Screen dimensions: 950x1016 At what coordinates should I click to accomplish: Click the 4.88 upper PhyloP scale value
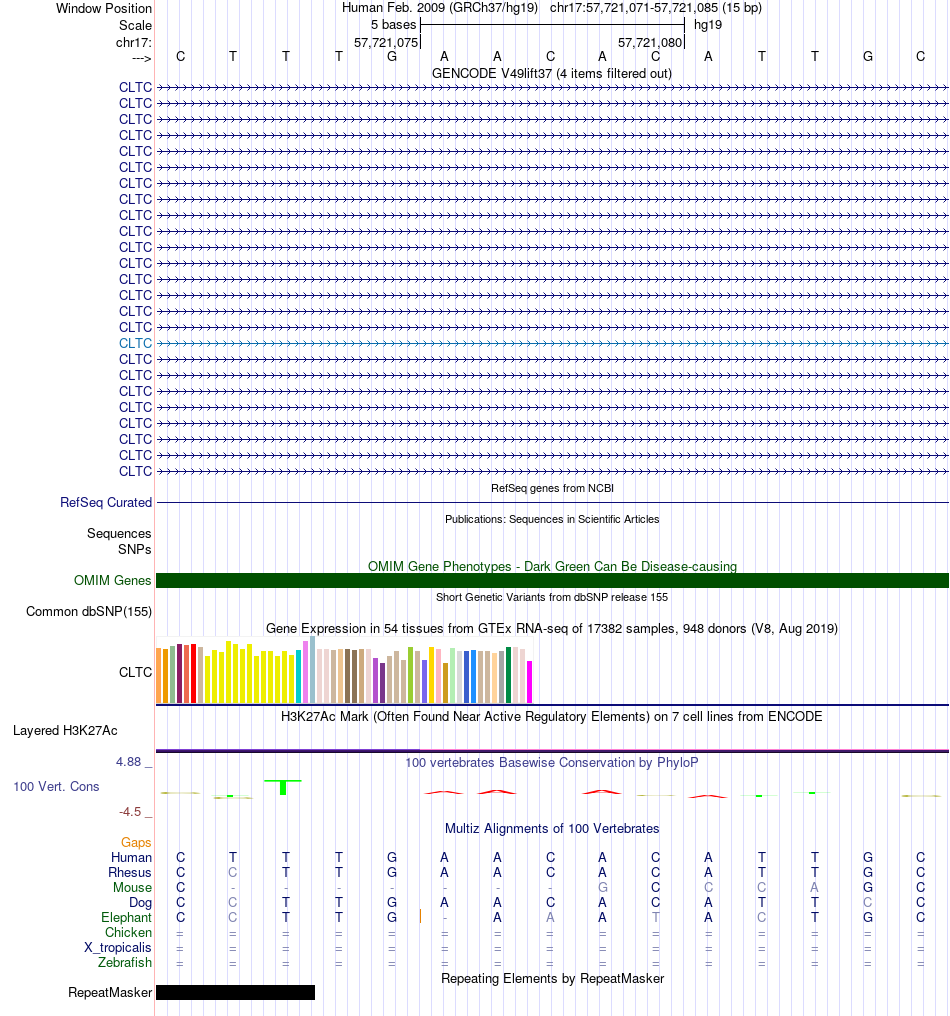128,762
